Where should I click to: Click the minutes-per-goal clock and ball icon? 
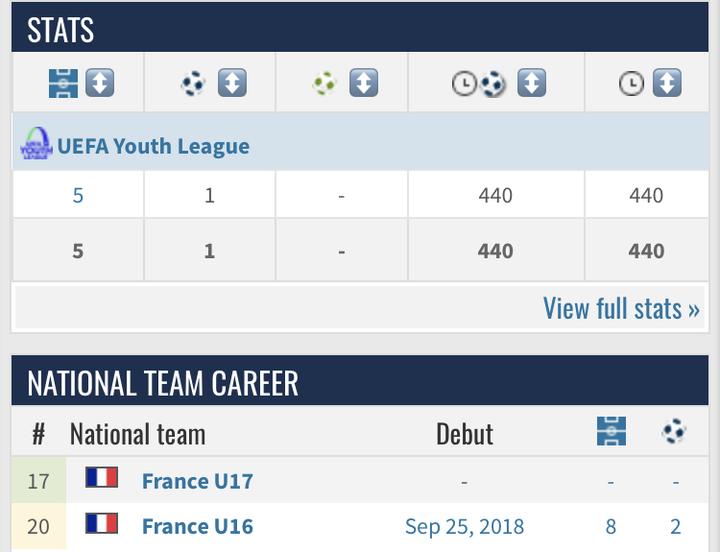point(478,83)
